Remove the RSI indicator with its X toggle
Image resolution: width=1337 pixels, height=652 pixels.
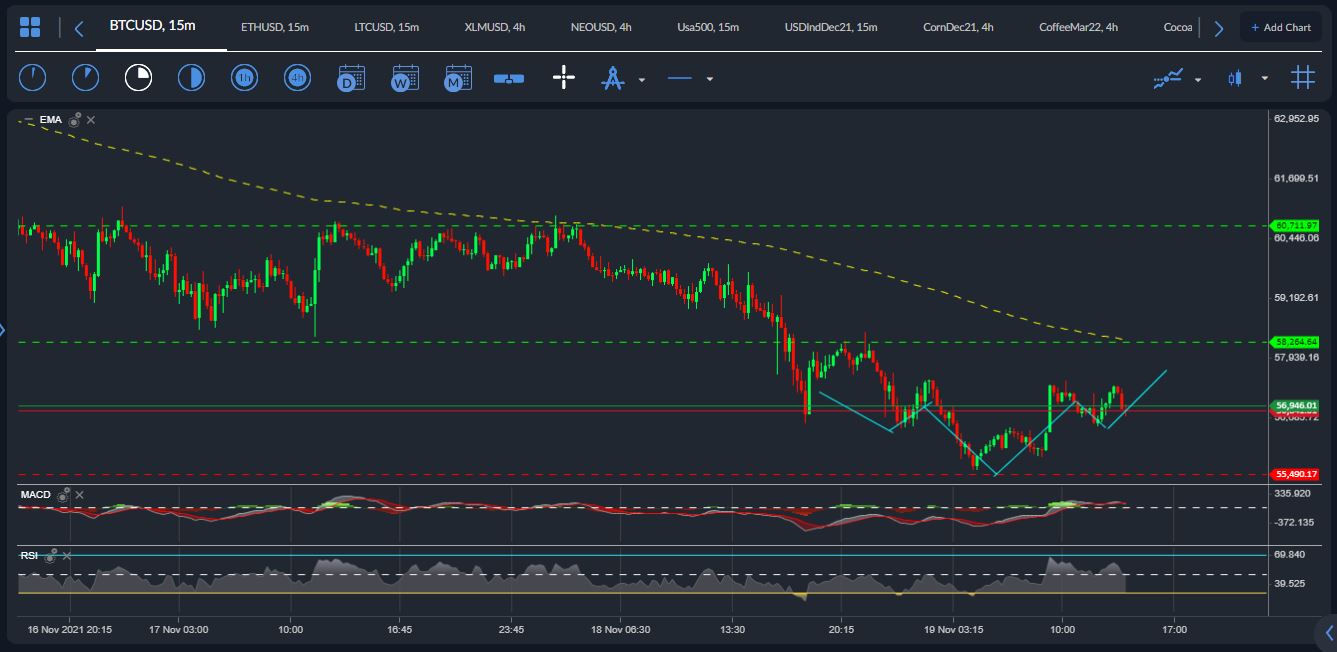67,556
